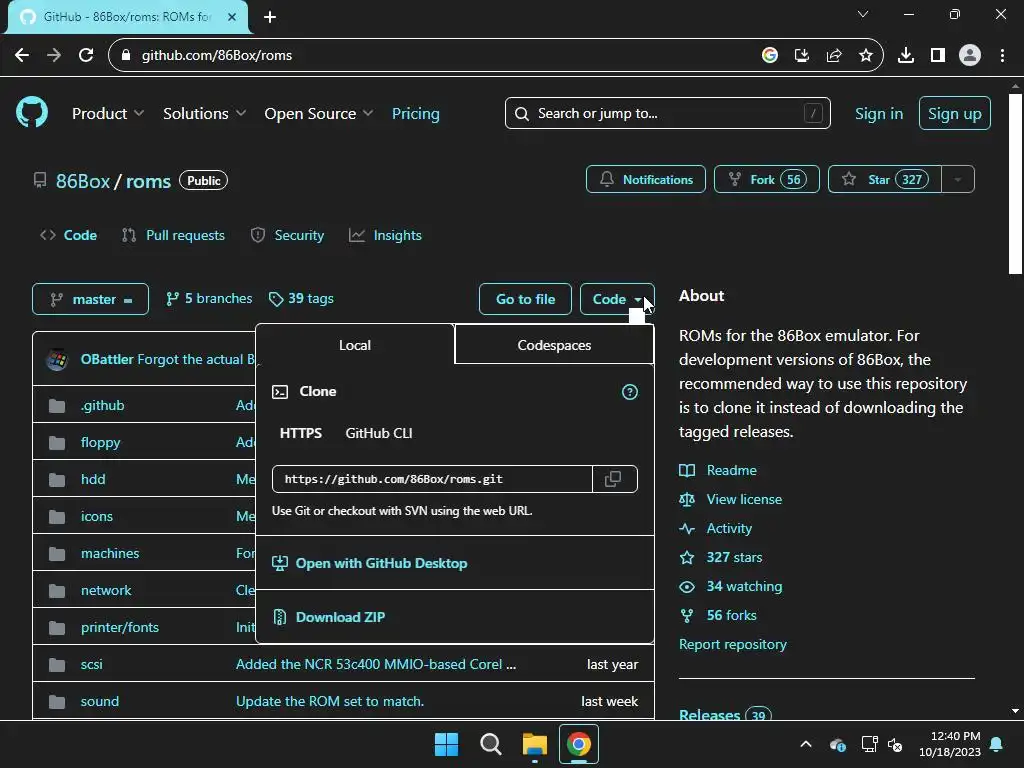Open the Star lists dropdown arrow
1024x768 pixels.
pyautogui.click(x=958, y=180)
